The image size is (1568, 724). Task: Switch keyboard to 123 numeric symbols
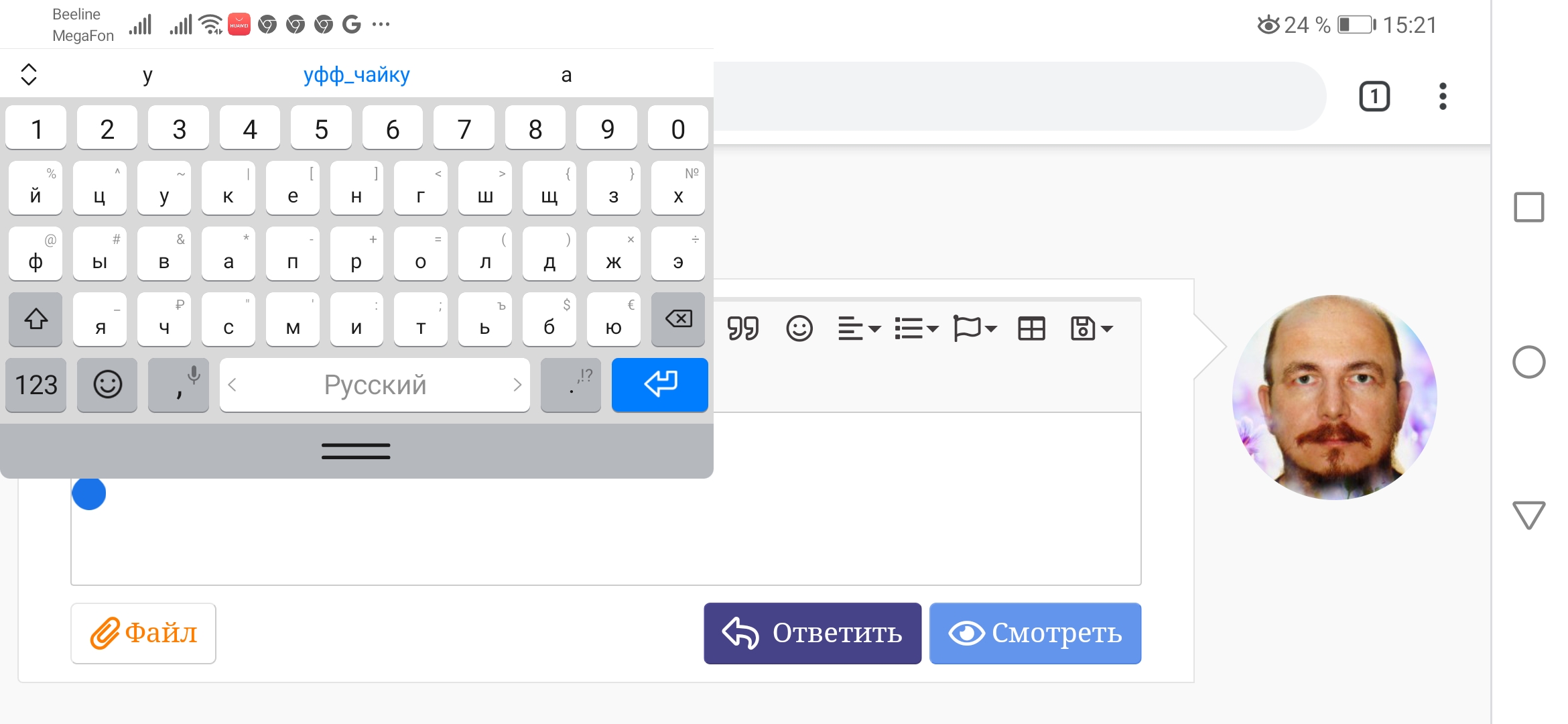36,385
